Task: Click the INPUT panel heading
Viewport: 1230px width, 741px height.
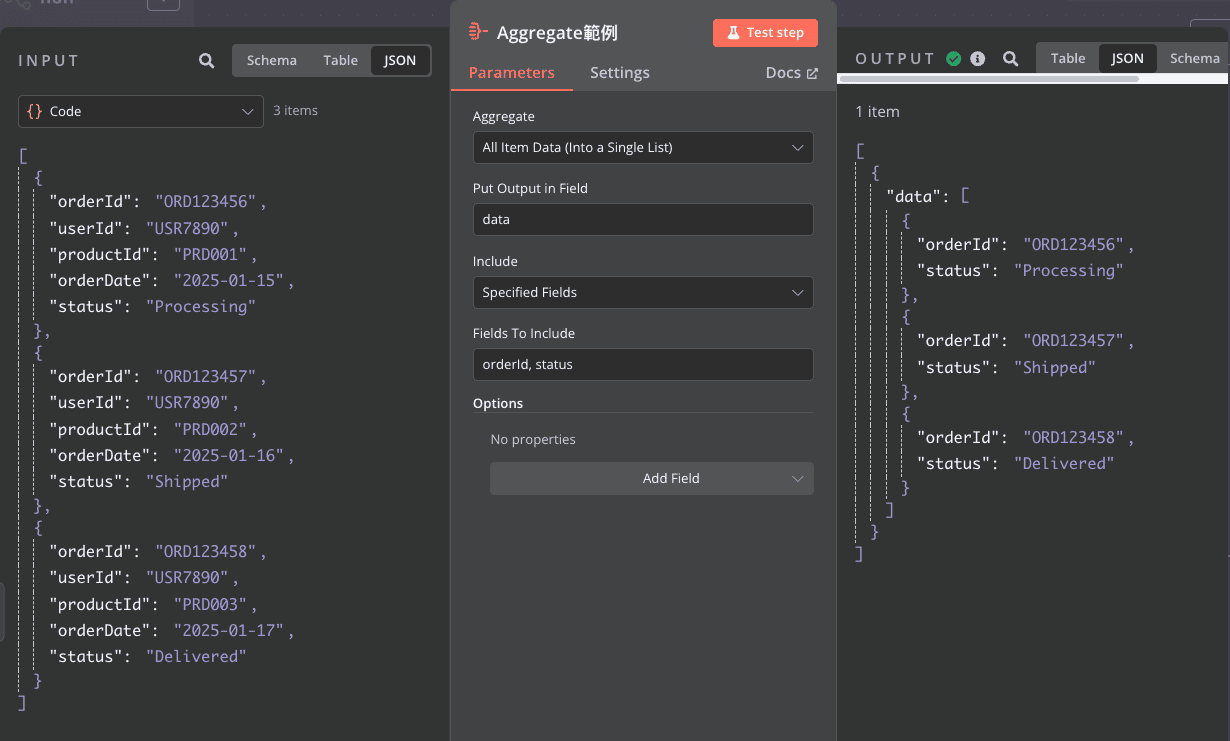Action: click(48, 61)
